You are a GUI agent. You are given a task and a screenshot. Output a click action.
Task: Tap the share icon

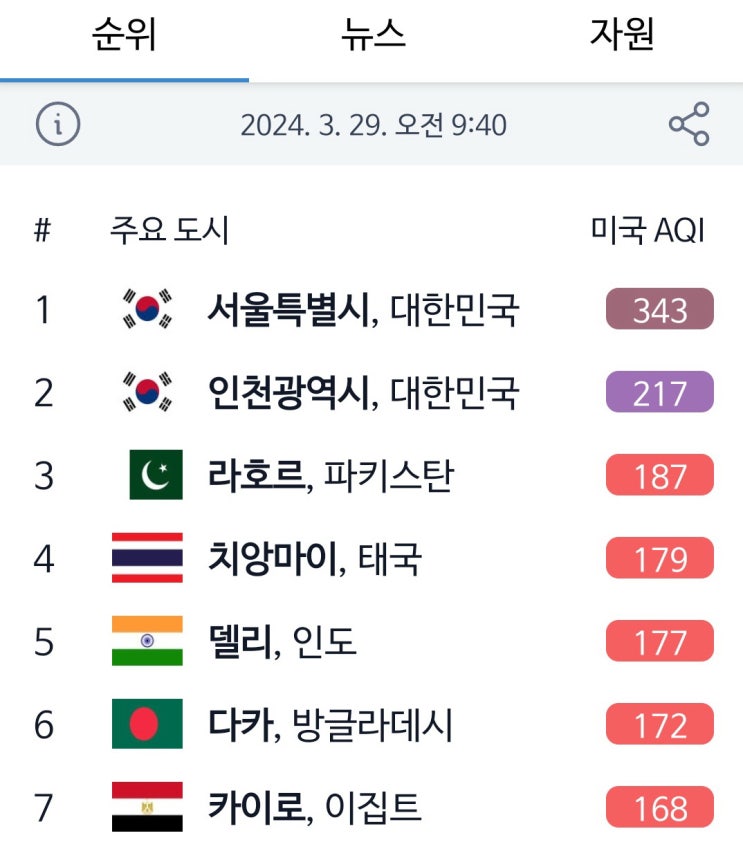(x=689, y=125)
